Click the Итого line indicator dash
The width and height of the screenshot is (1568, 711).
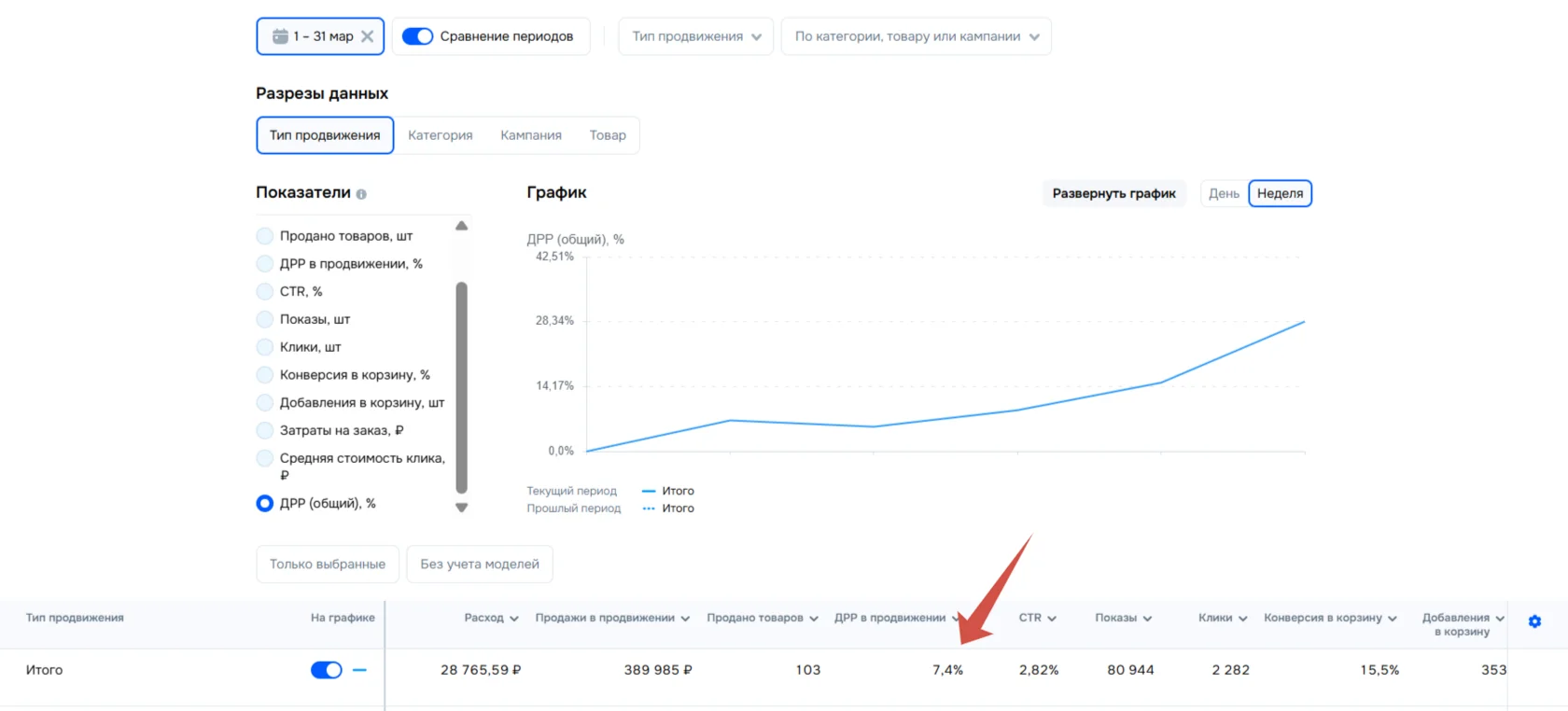tap(359, 670)
